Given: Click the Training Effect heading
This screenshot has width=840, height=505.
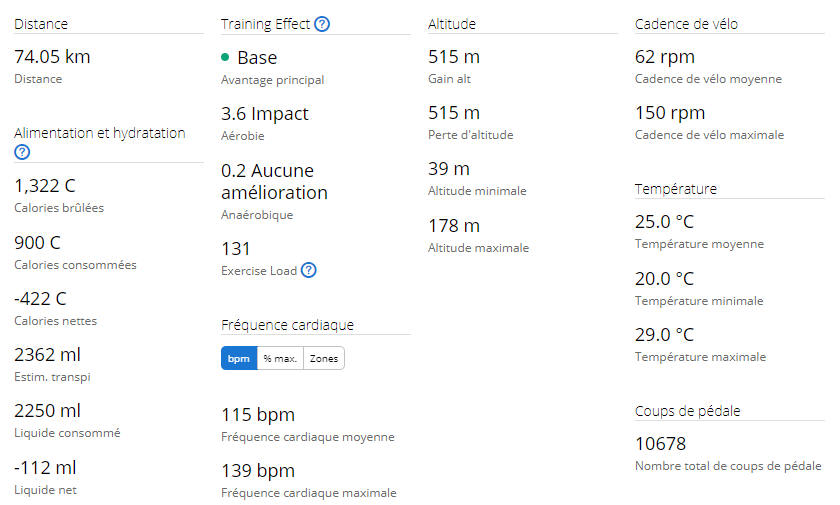Looking at the screenshot, I should (x=265, y=24).
